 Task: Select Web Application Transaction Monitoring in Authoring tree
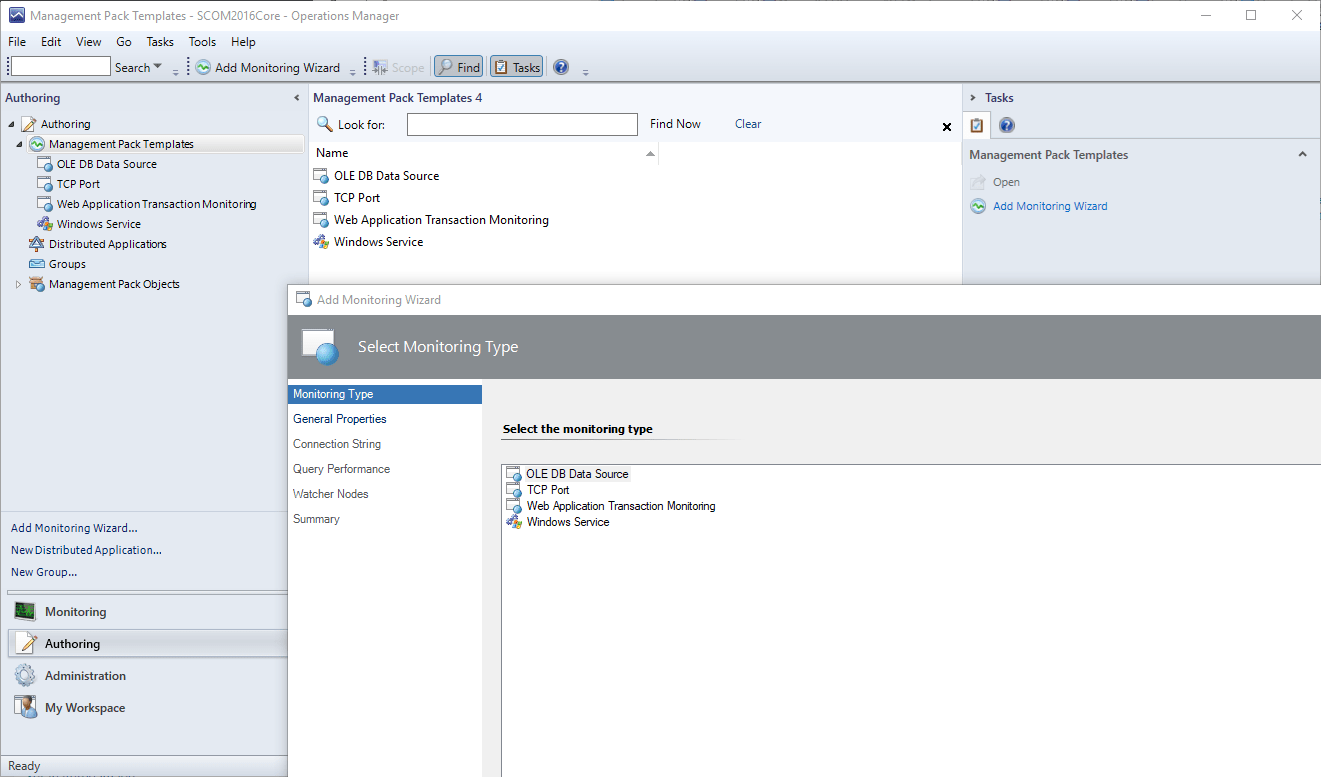click(x=156, y=204)
